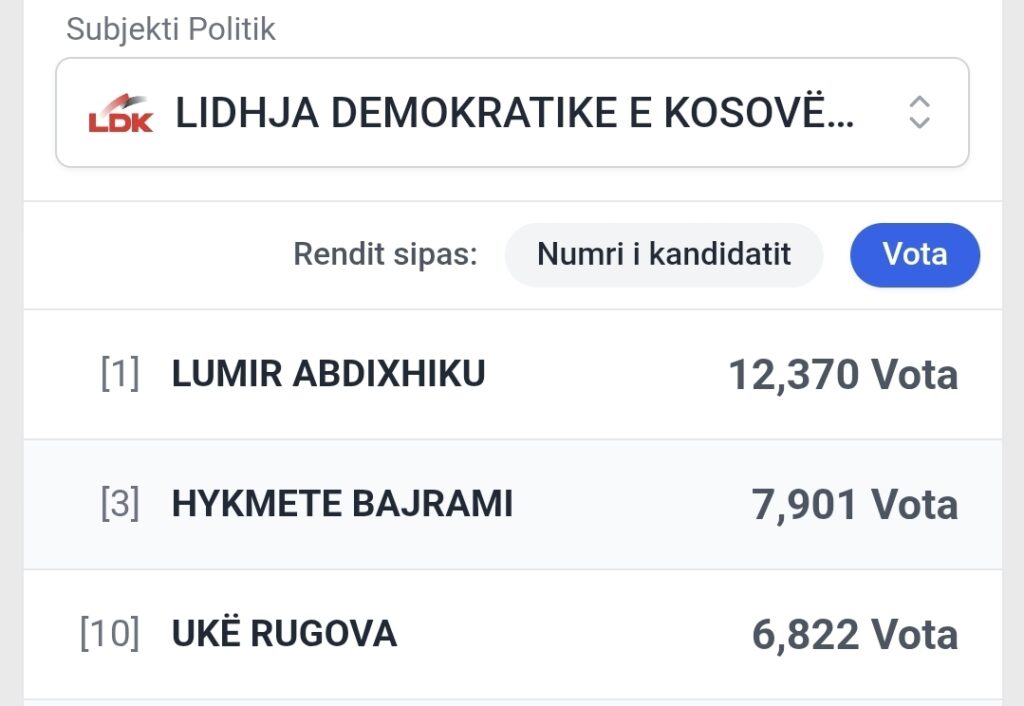Click candidate number [1] badge
The width and height of the screenshot is (1024, 706).
click(120, 374)
